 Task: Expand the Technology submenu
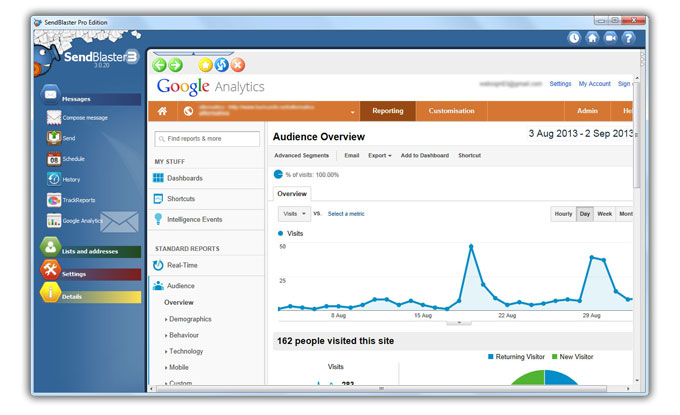184,351
